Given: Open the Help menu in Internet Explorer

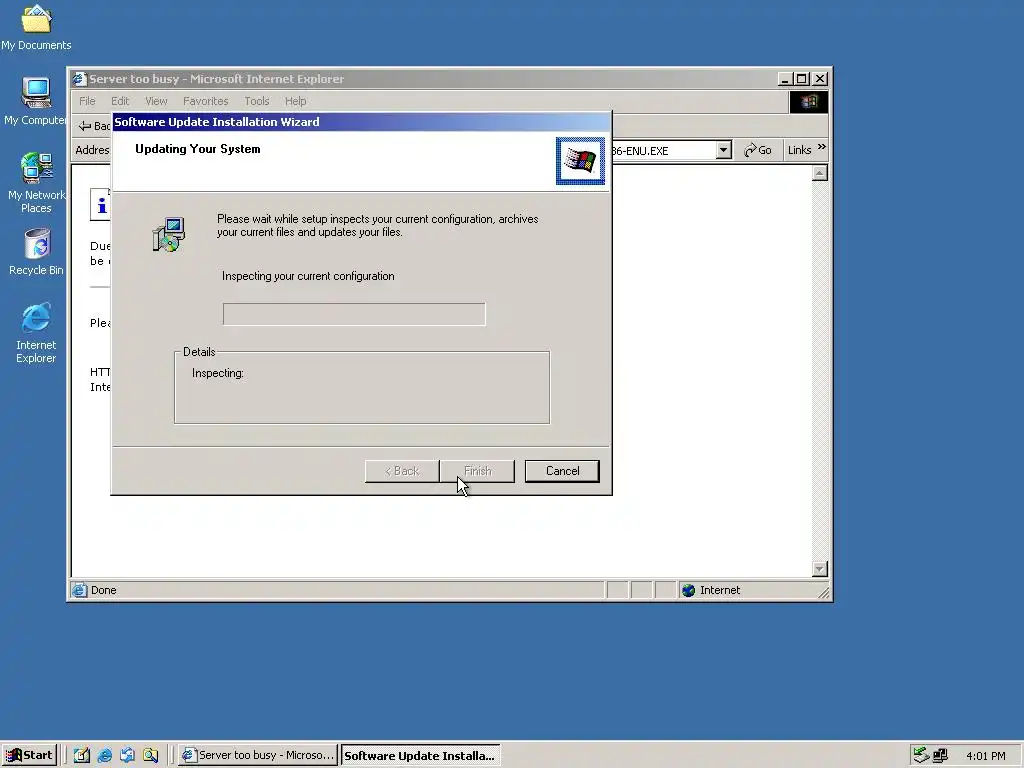Looking at the screenshot, I should (x=295, y=101).
